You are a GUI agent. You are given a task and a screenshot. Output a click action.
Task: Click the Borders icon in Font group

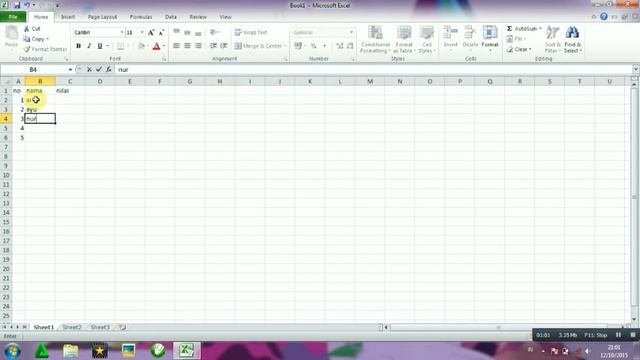tap(120, 46)
